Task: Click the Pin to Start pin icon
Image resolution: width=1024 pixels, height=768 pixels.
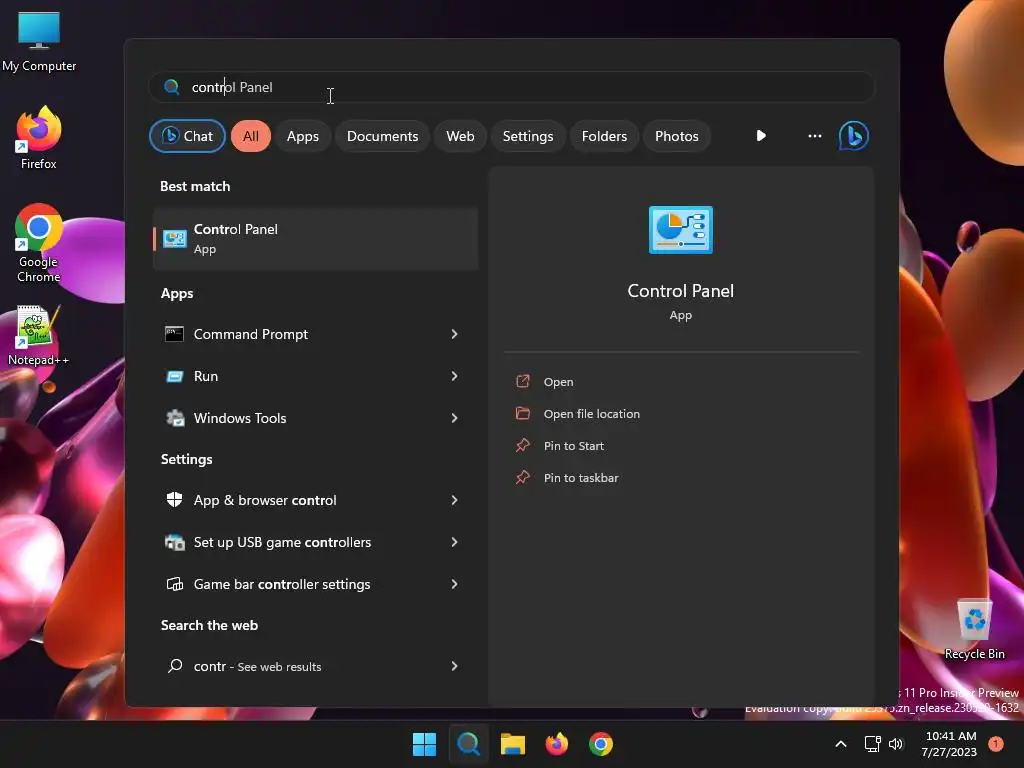Action: pos(522,445)
